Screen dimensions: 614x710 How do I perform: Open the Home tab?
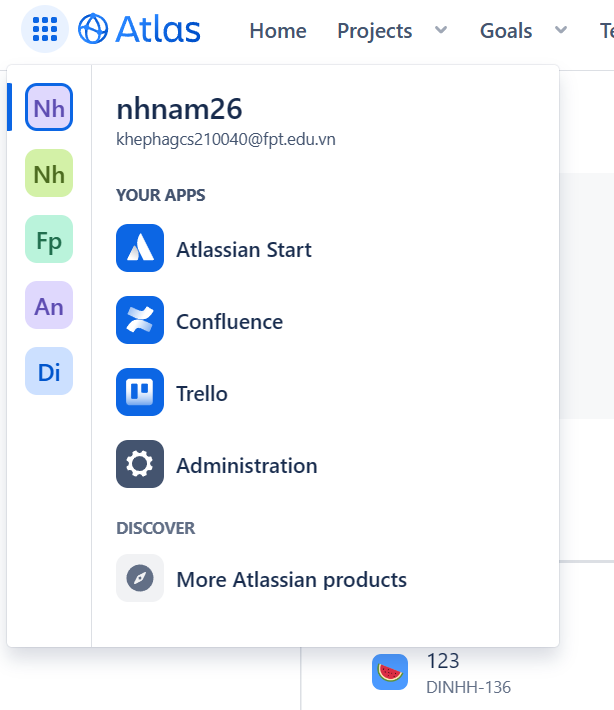tap(278, 31)
